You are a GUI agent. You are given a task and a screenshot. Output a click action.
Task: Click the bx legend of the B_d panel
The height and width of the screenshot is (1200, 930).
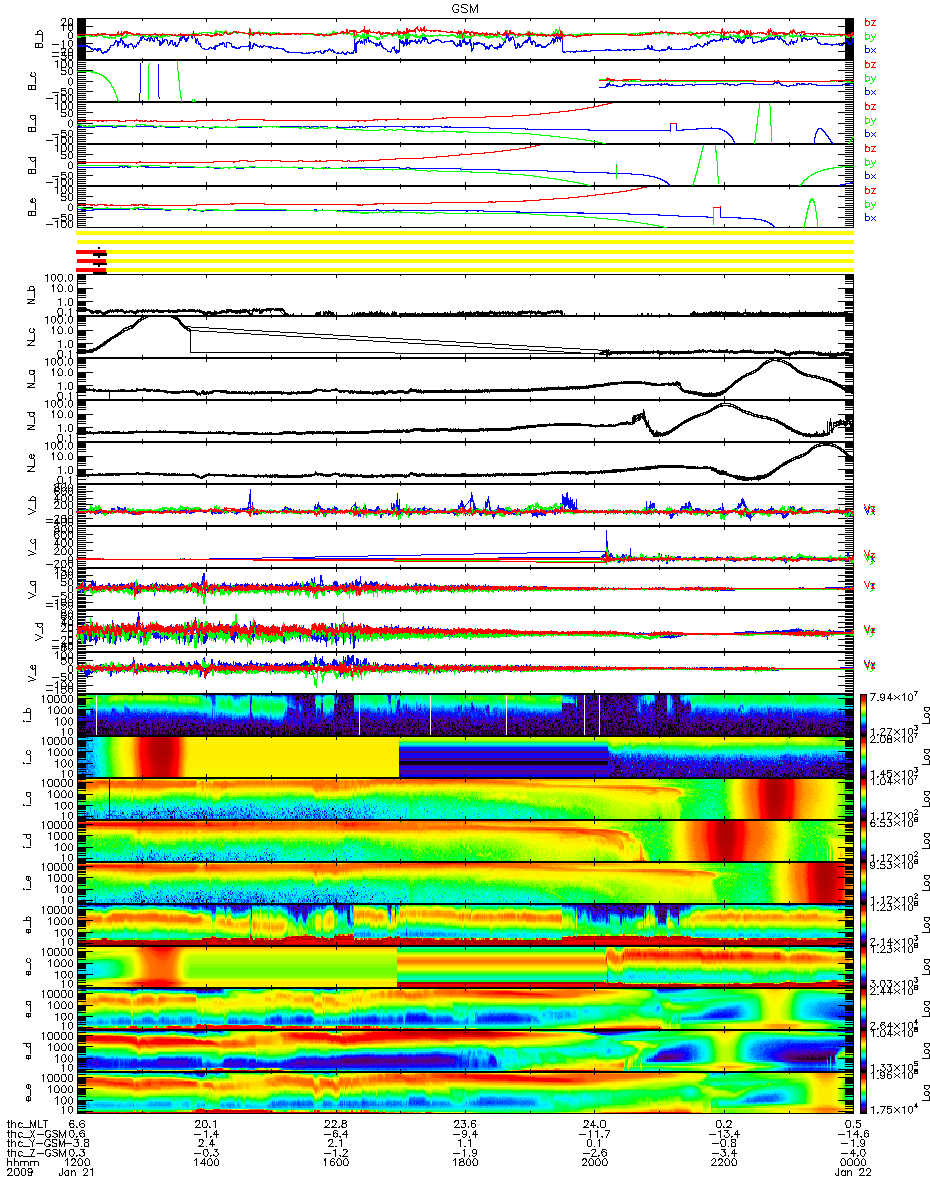point(869,176)
